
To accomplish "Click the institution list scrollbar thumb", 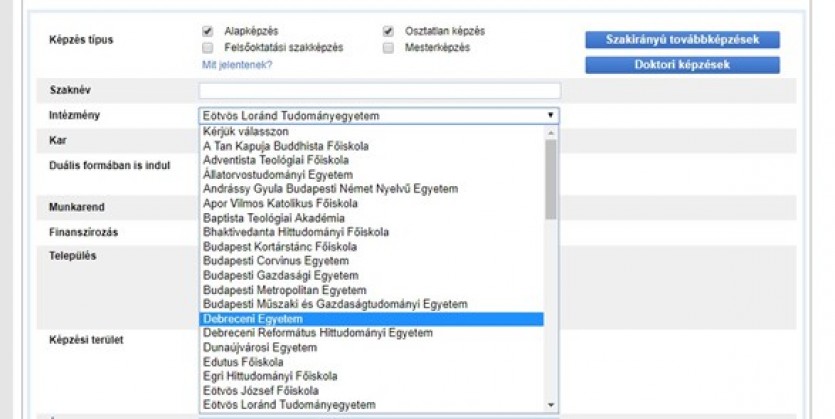I will pyautogui.click(x=551, y=179).
